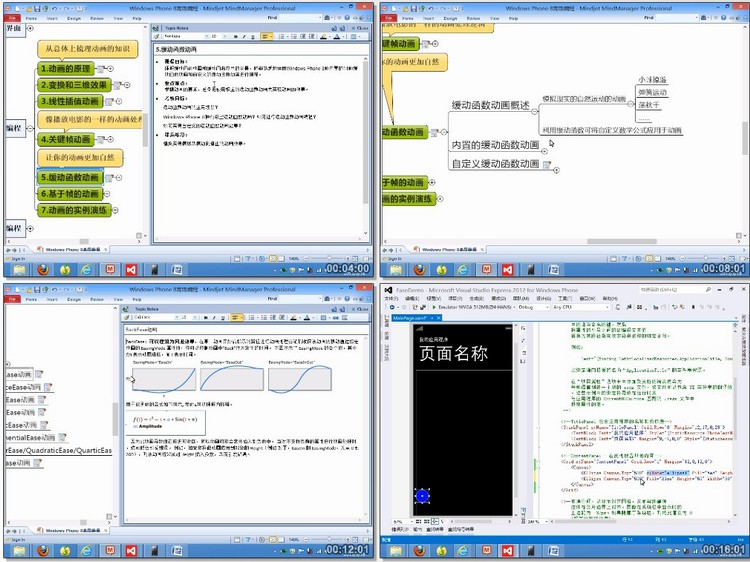
Task: Open MindManager taskbar icon in the 00:04:00 frame
Action: [x=110, y=270]
